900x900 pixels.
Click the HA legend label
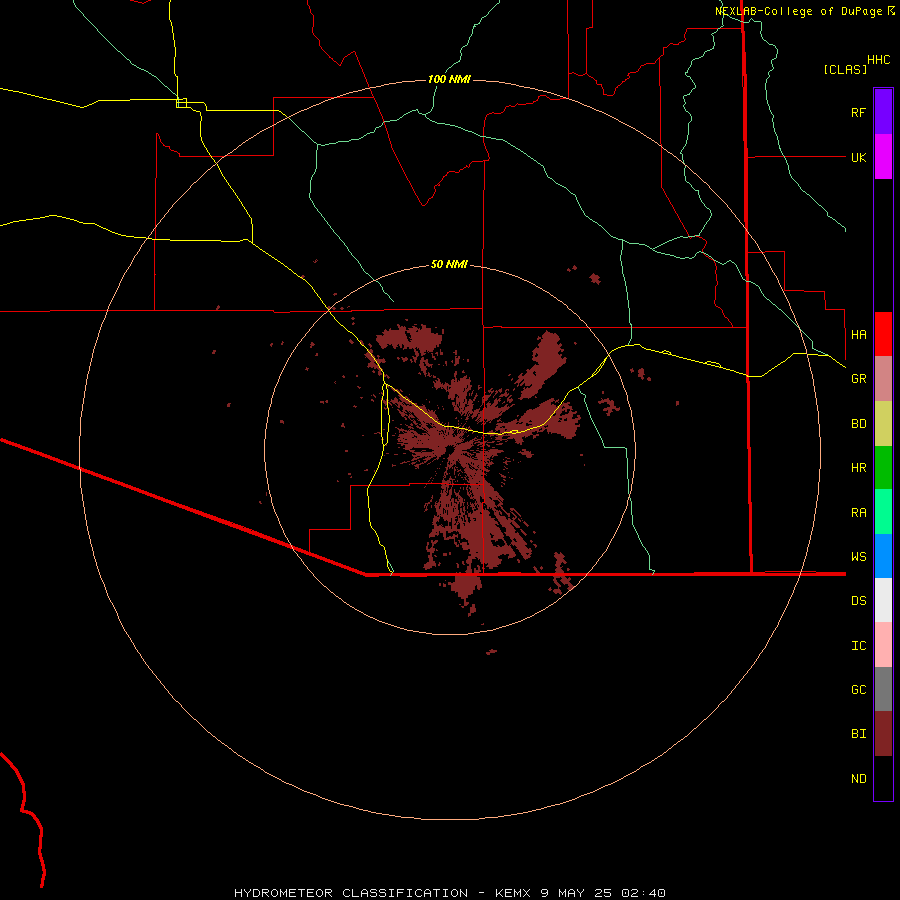(x=858, y=334)
